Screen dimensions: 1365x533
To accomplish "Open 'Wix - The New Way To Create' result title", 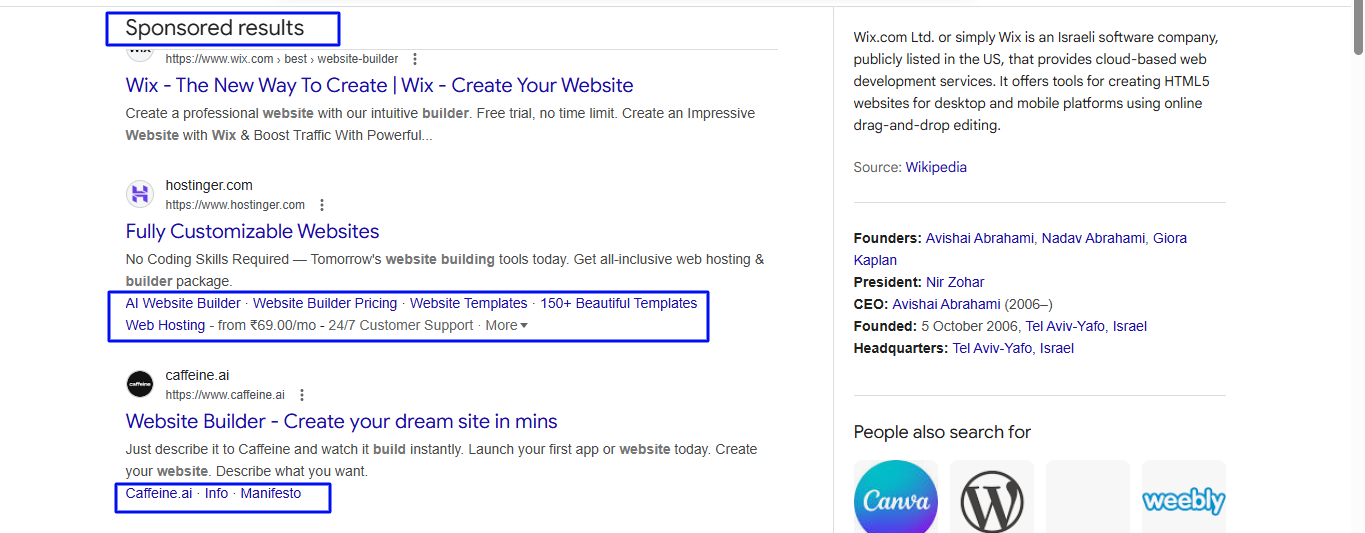I will coord(380,85).
